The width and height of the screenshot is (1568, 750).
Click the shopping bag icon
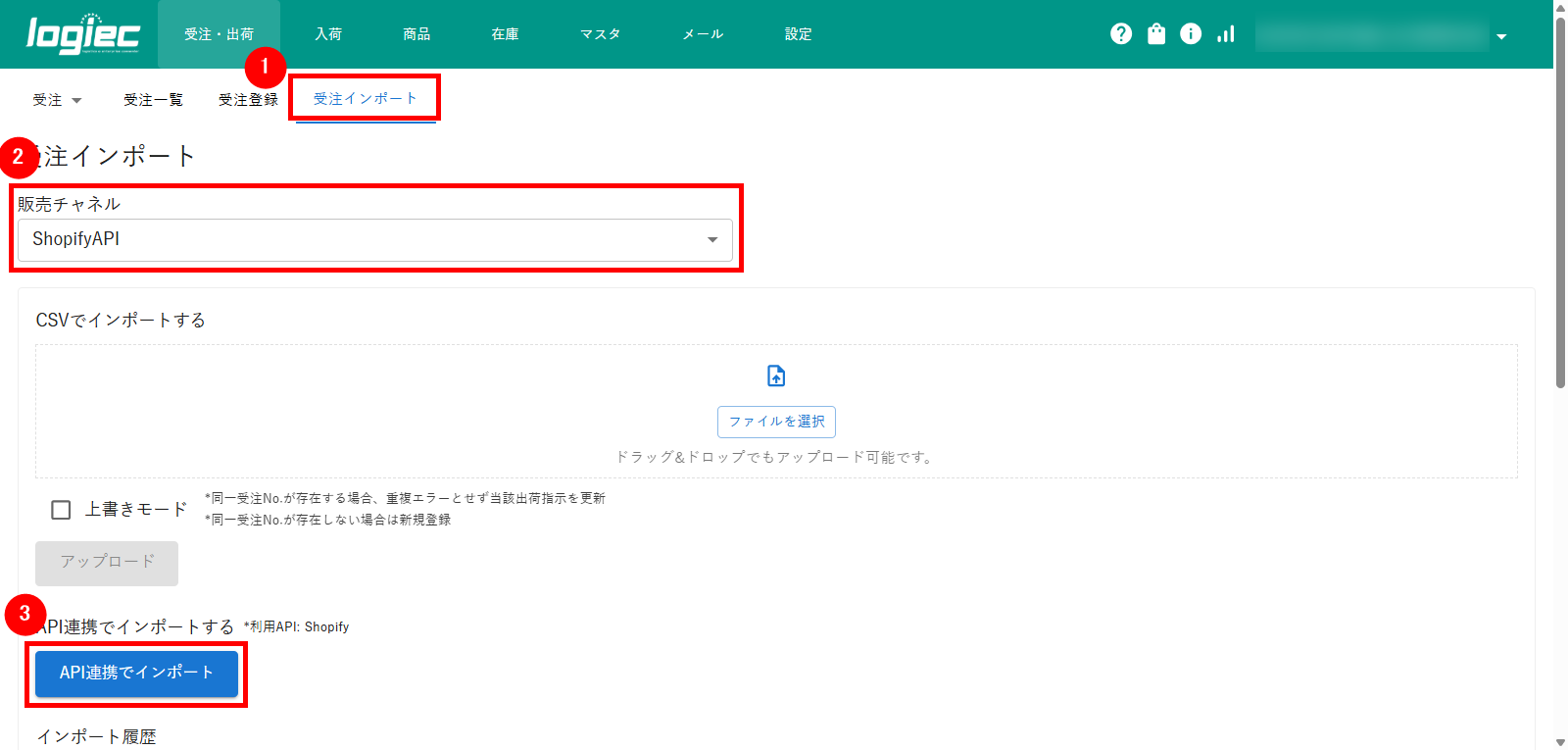1156,34
